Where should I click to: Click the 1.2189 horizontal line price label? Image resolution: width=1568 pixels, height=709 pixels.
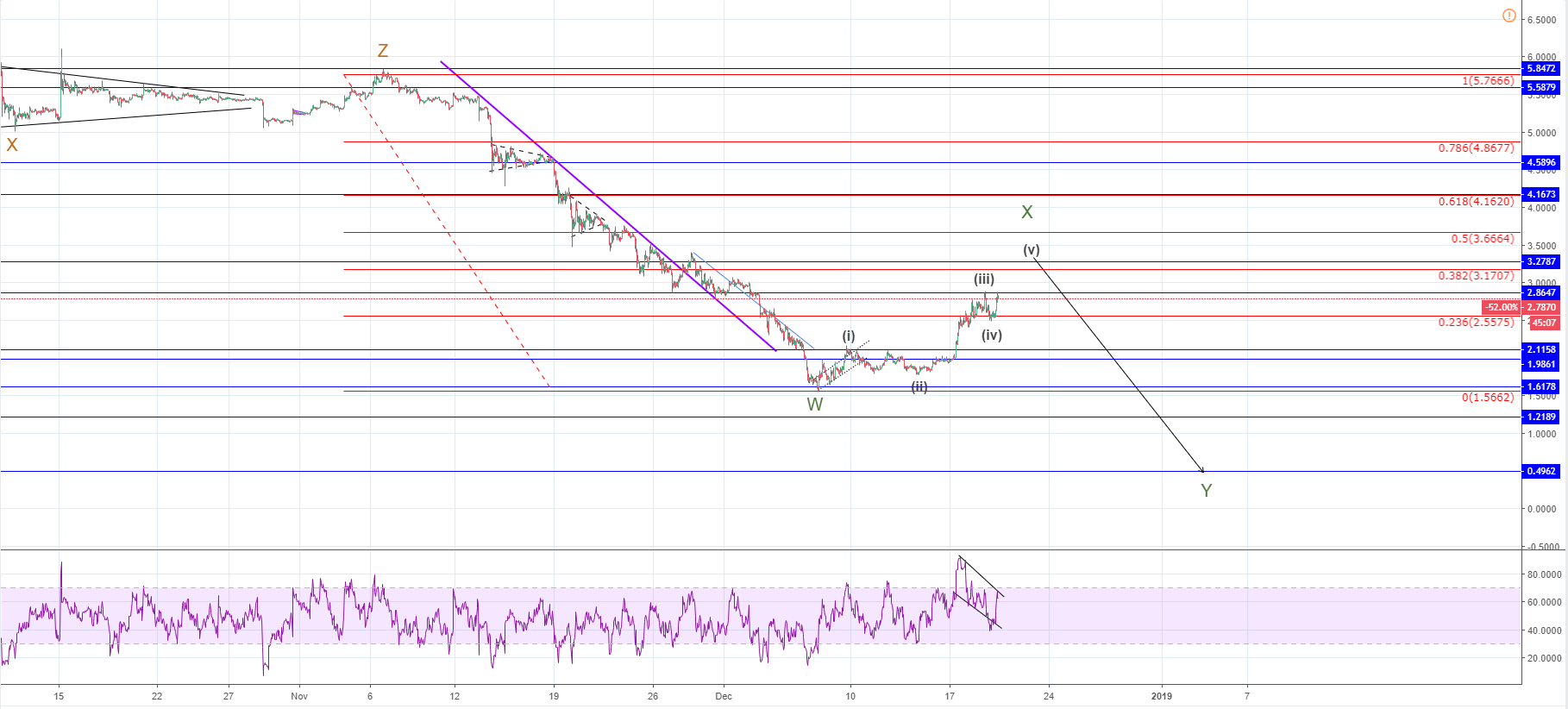1540,417
